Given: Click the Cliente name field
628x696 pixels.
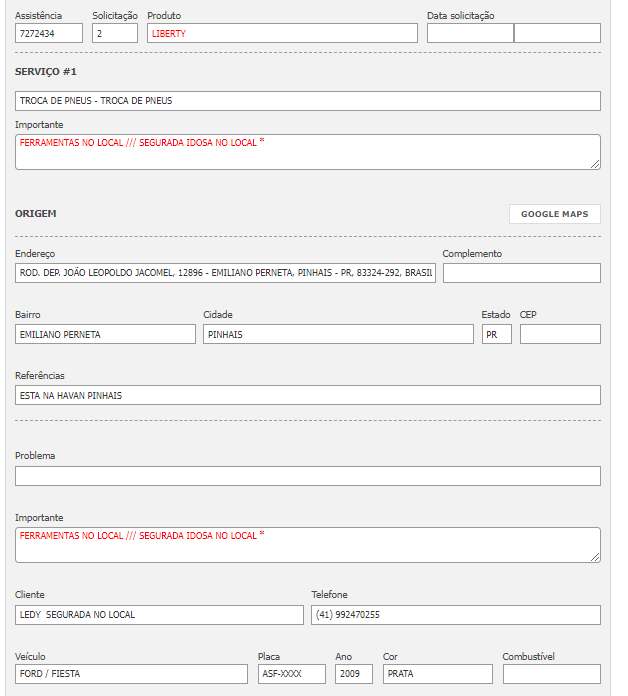Looking at the screenshot, I should click(159, 615).
